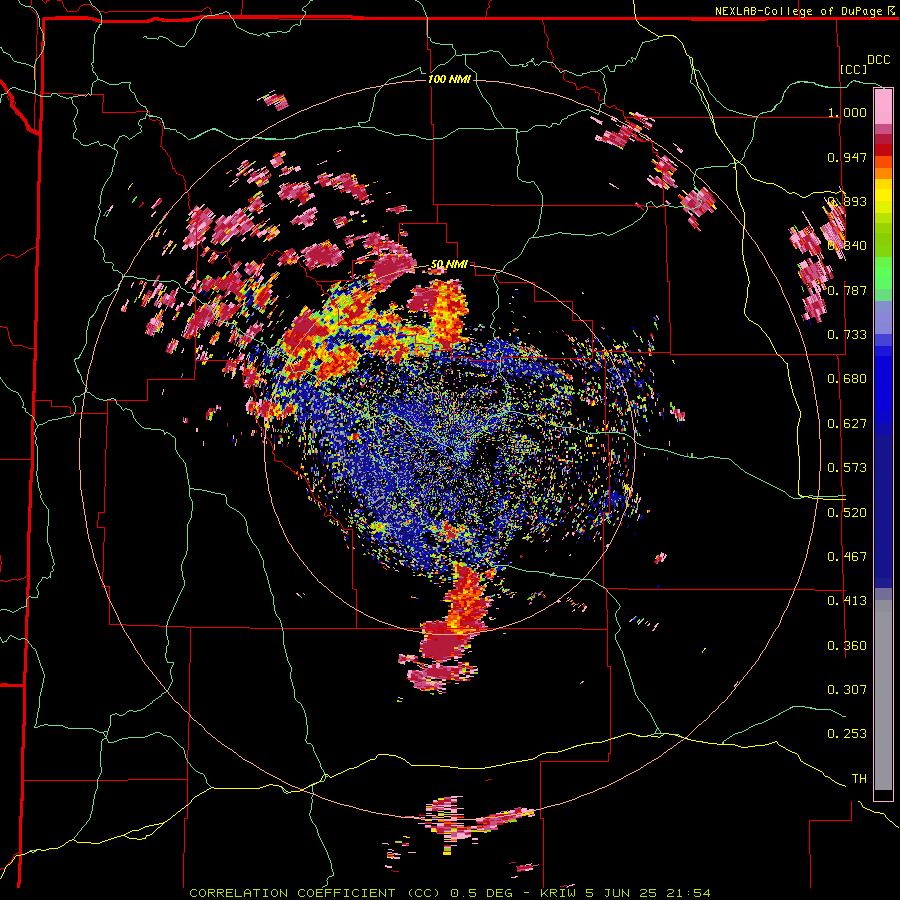
Task: Pick the gray segment of the color bar
Action: point(883,695)
